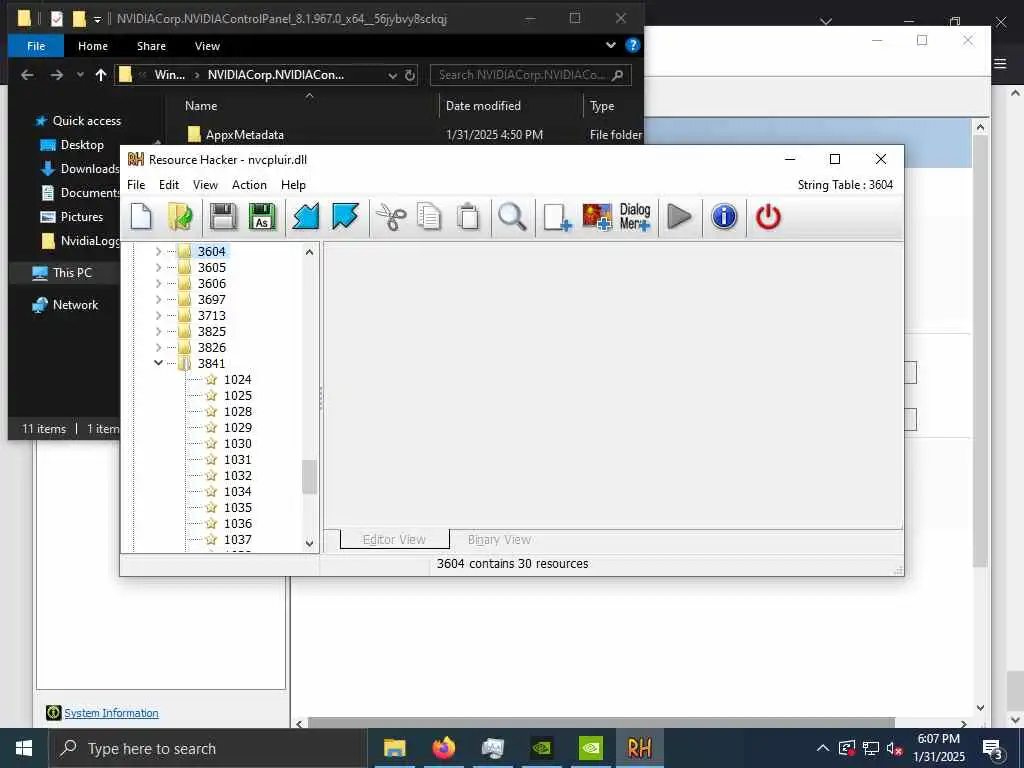This screenshot has height=768, width=1024.
Task: Open the View menu in Resource Hacker
Action: point(205,185)
